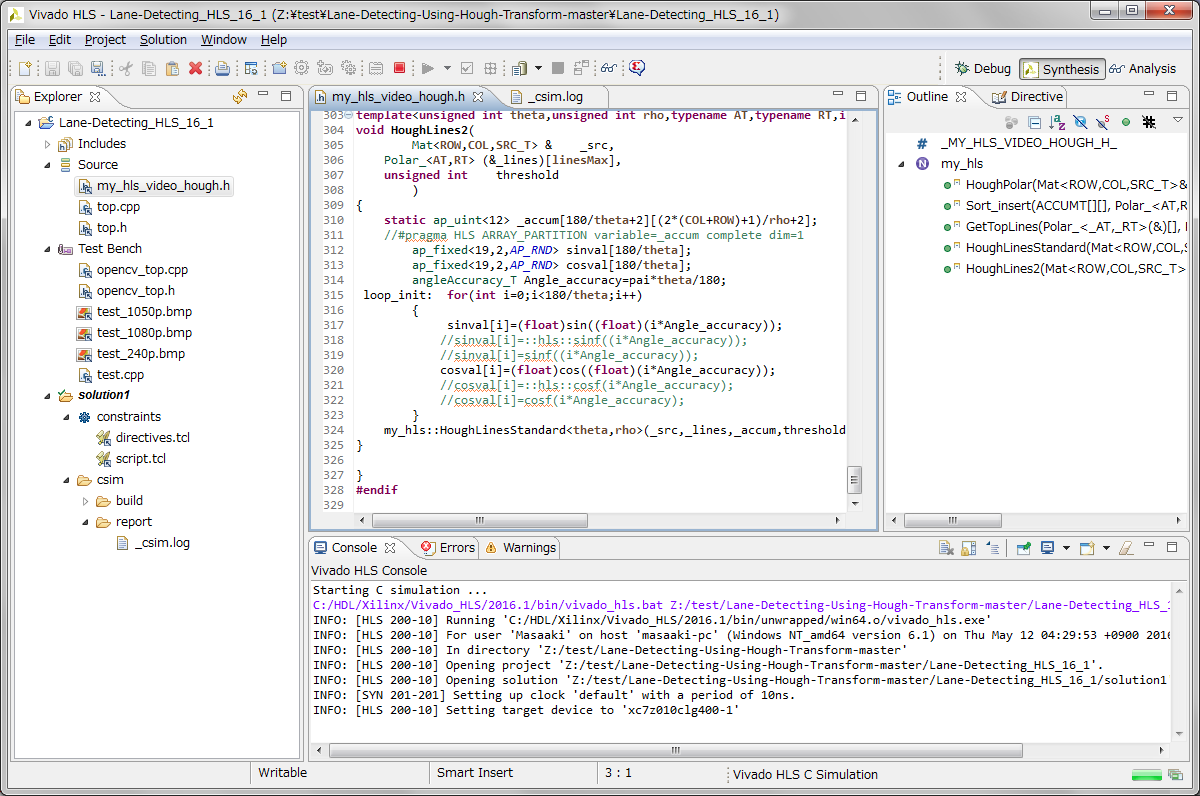
Task: Maximize the Outline panel
Action: [x=1172, y=96]
